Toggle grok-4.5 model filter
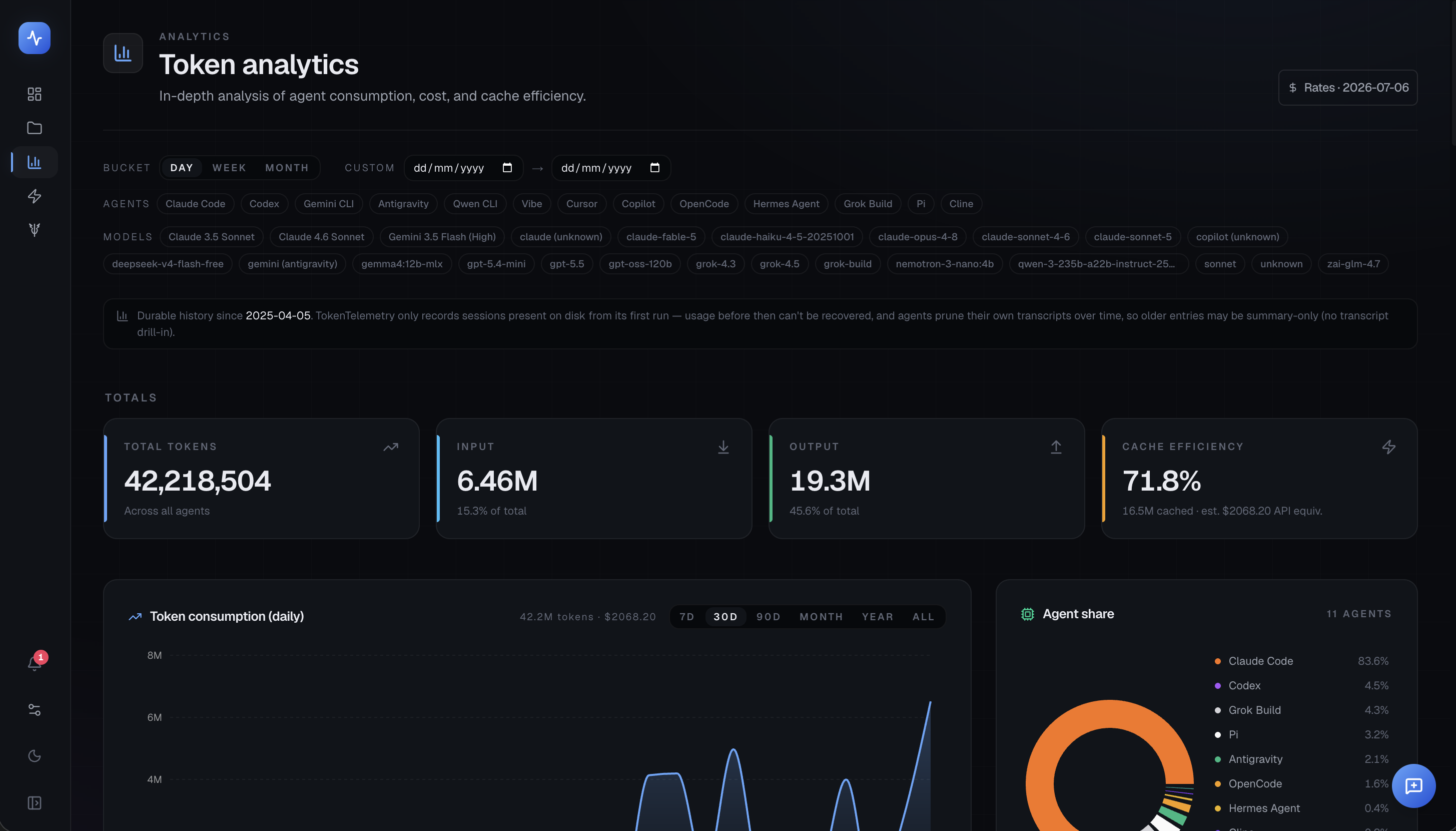This screenshot has width=1456, height=831. point(780,264)
